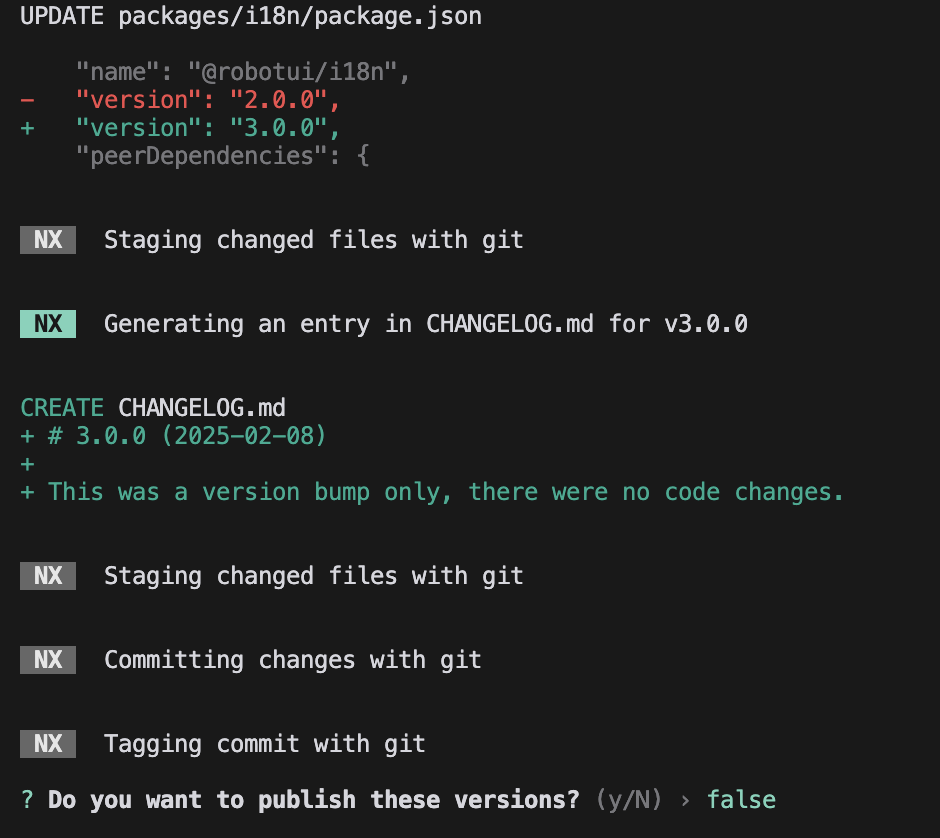This screenshot has height=838, width=940.
Task: Click the NX badge beside Committing changes
Action: pos(48,660)
